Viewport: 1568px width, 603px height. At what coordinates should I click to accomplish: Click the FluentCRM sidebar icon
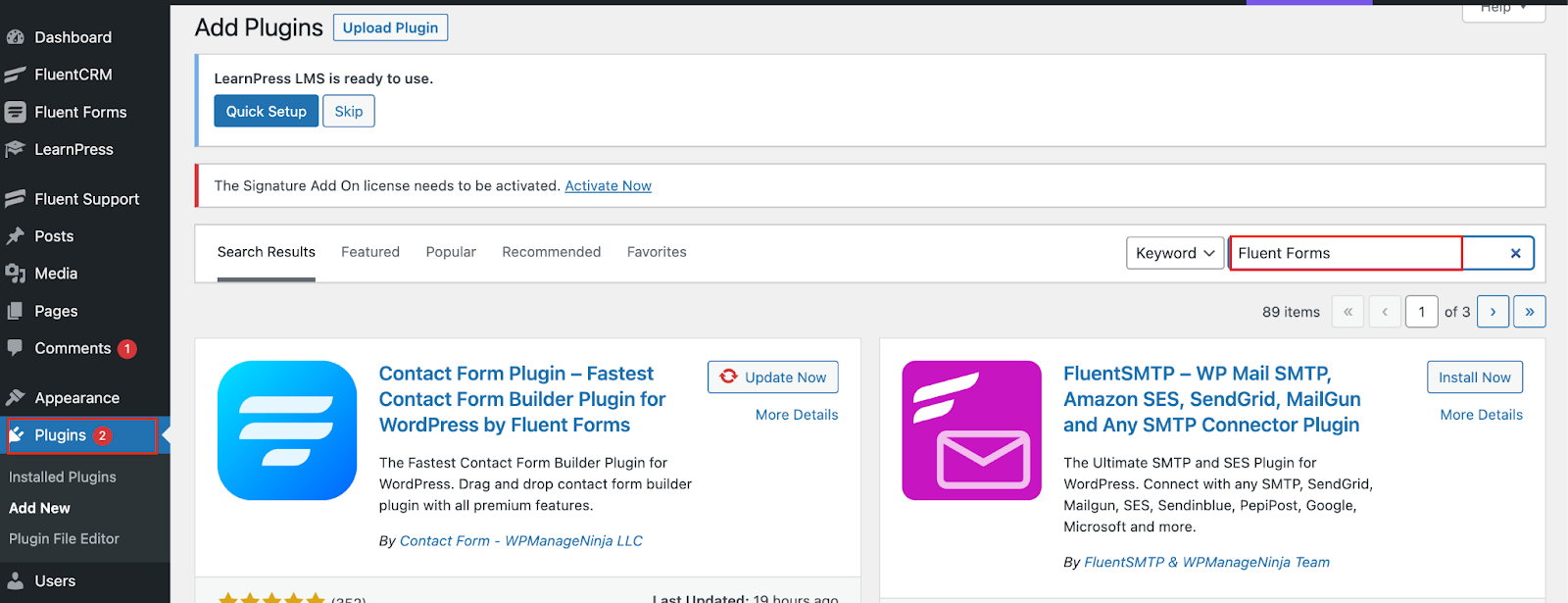15,75
